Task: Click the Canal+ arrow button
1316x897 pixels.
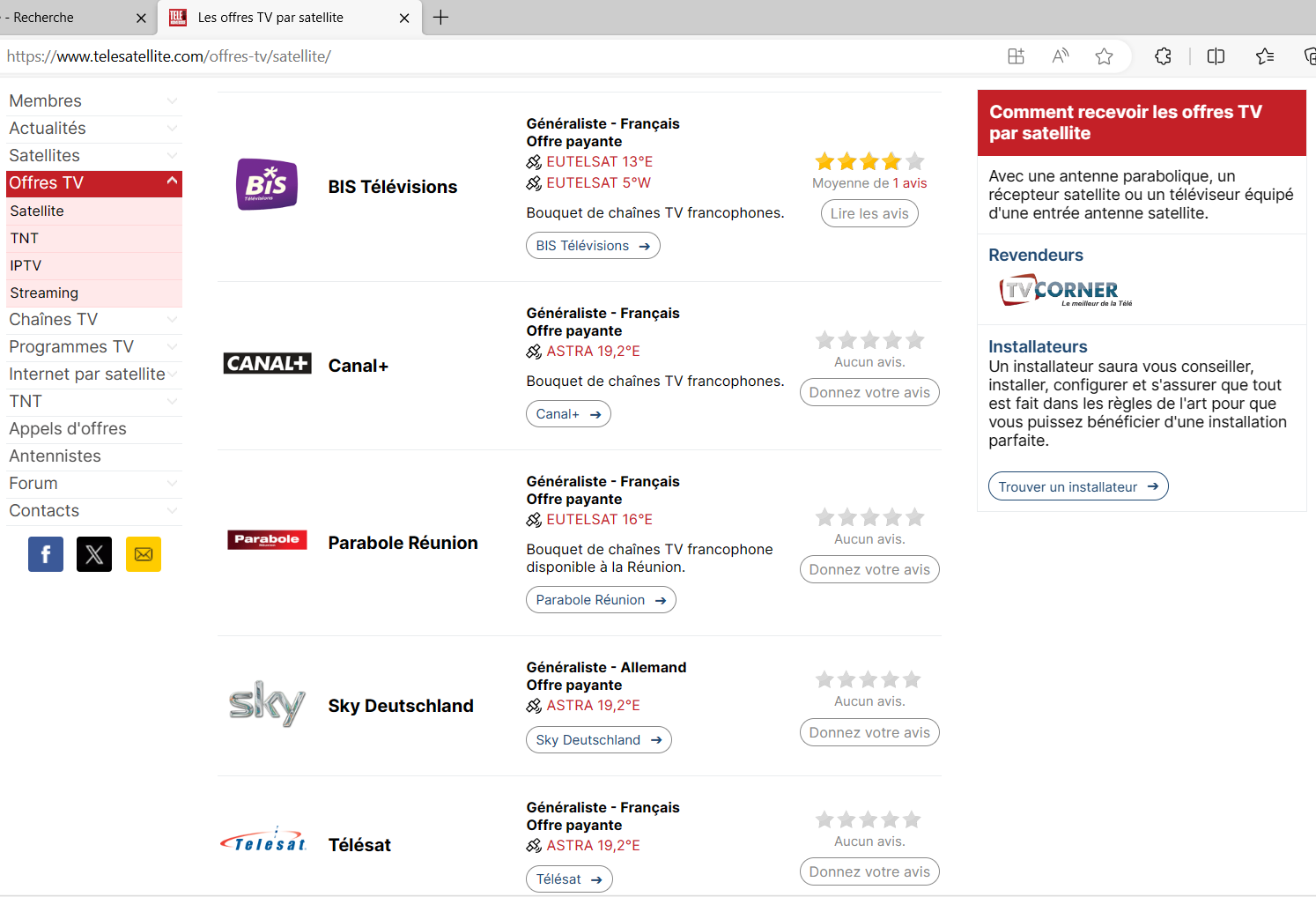Action: coord(568,414)
